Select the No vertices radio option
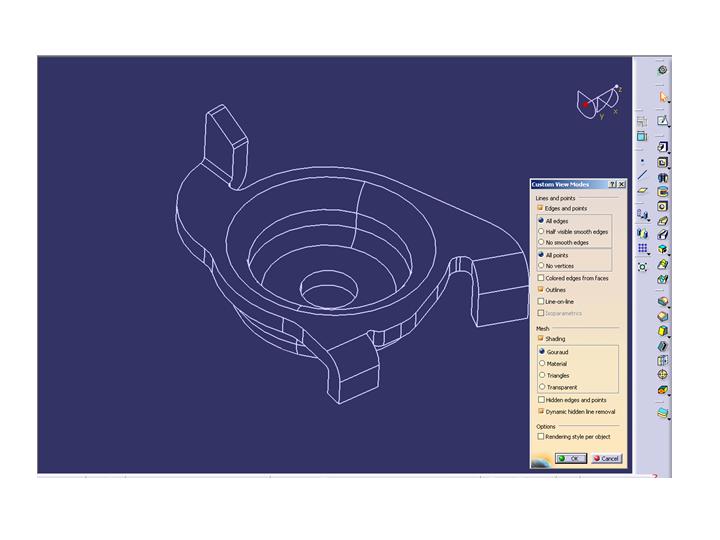720x540 pixels. pos(541,265)
